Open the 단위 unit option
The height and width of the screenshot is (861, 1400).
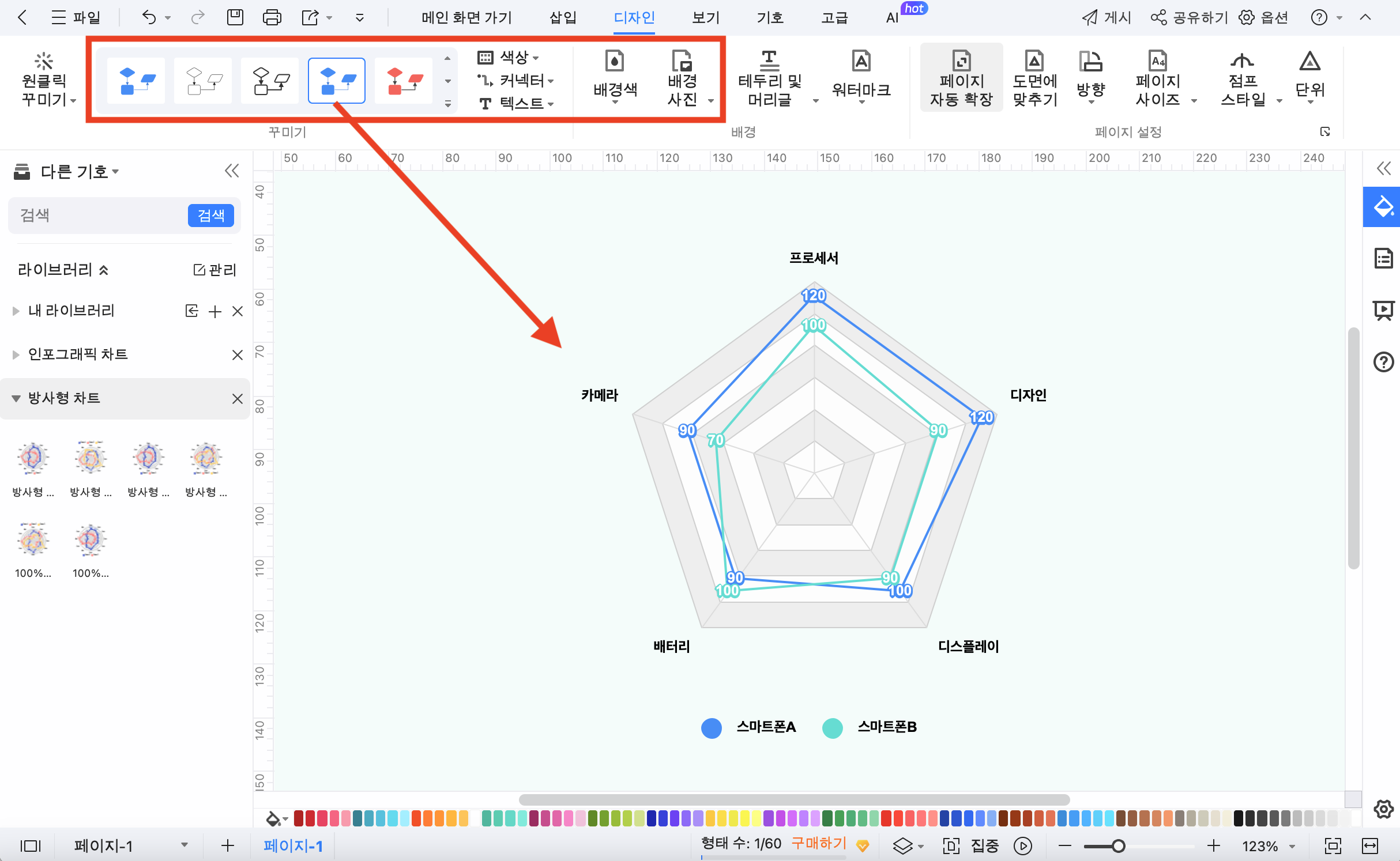1310,78
